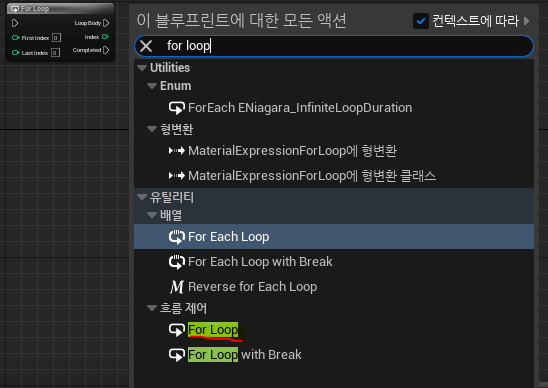
Task: Click the 이 블루프린트에 대한 모든 액션 title
Action: 241,20
